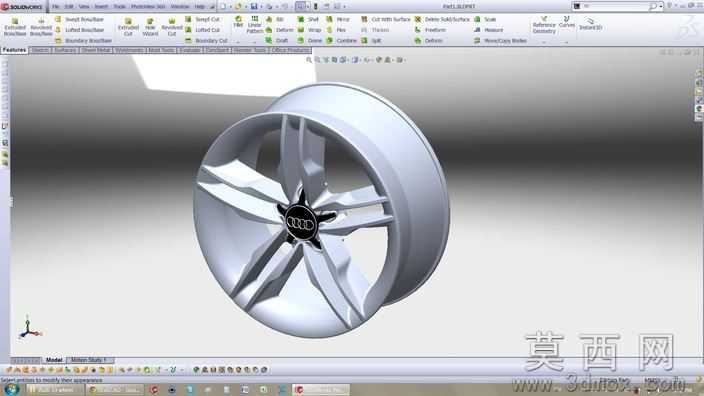The image size is (704, 396).
Task: Select Swept Cut
Action: 202,19
